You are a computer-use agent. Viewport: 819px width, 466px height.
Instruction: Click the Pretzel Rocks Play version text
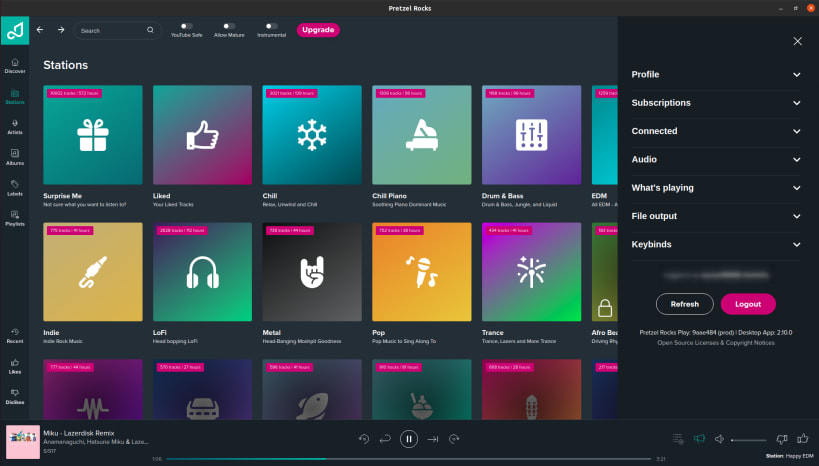coord(716,332)
